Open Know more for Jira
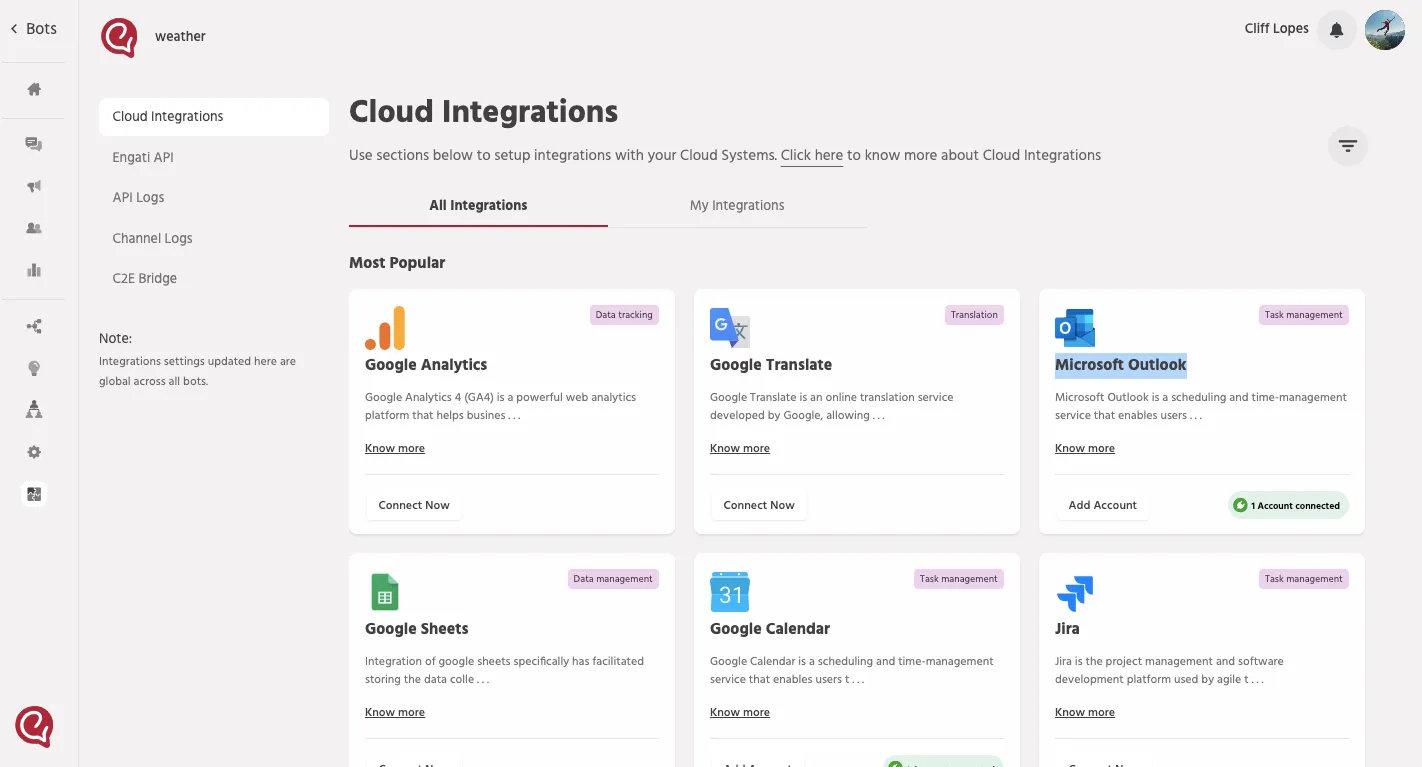Viewport: 1422px width, 767px height. (1085, 713)
